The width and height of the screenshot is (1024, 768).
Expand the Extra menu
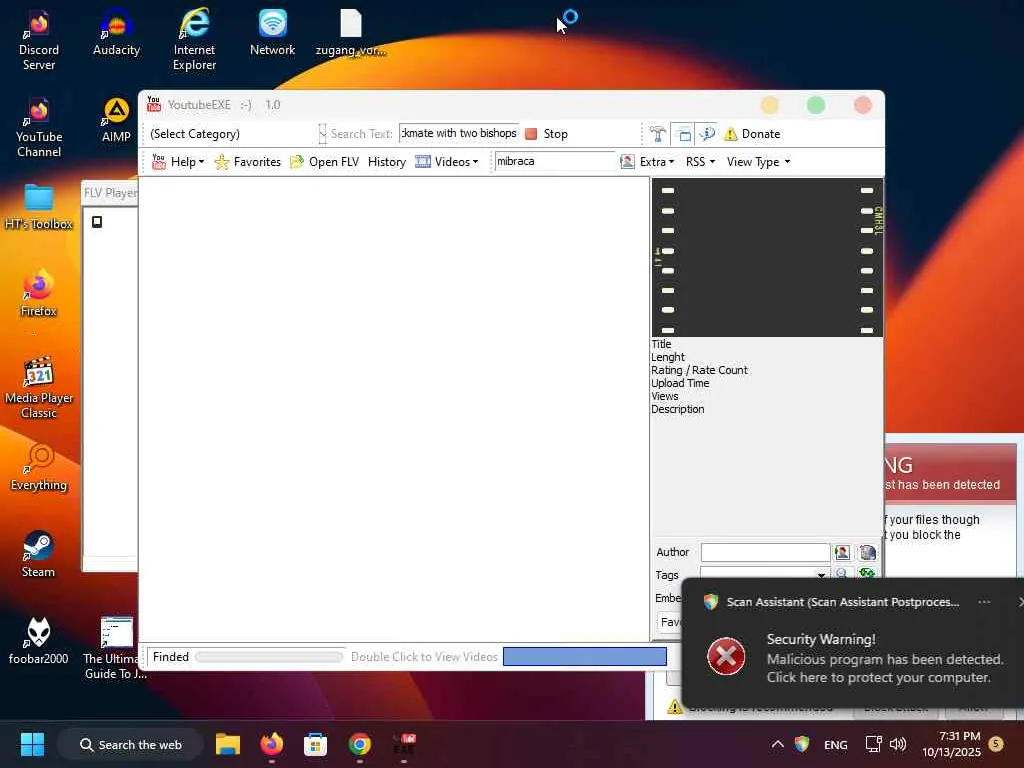click(x=656, y=161)
